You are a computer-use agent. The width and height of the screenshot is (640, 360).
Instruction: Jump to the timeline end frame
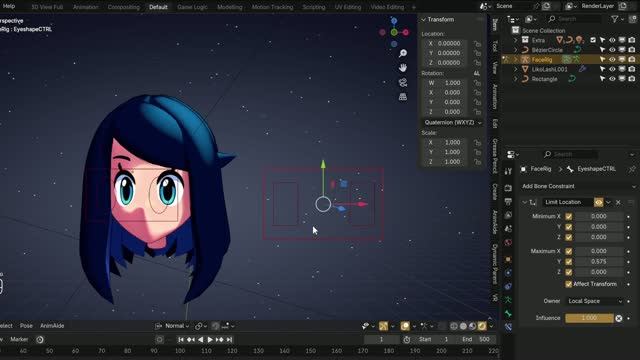click(x=230, y=340)
